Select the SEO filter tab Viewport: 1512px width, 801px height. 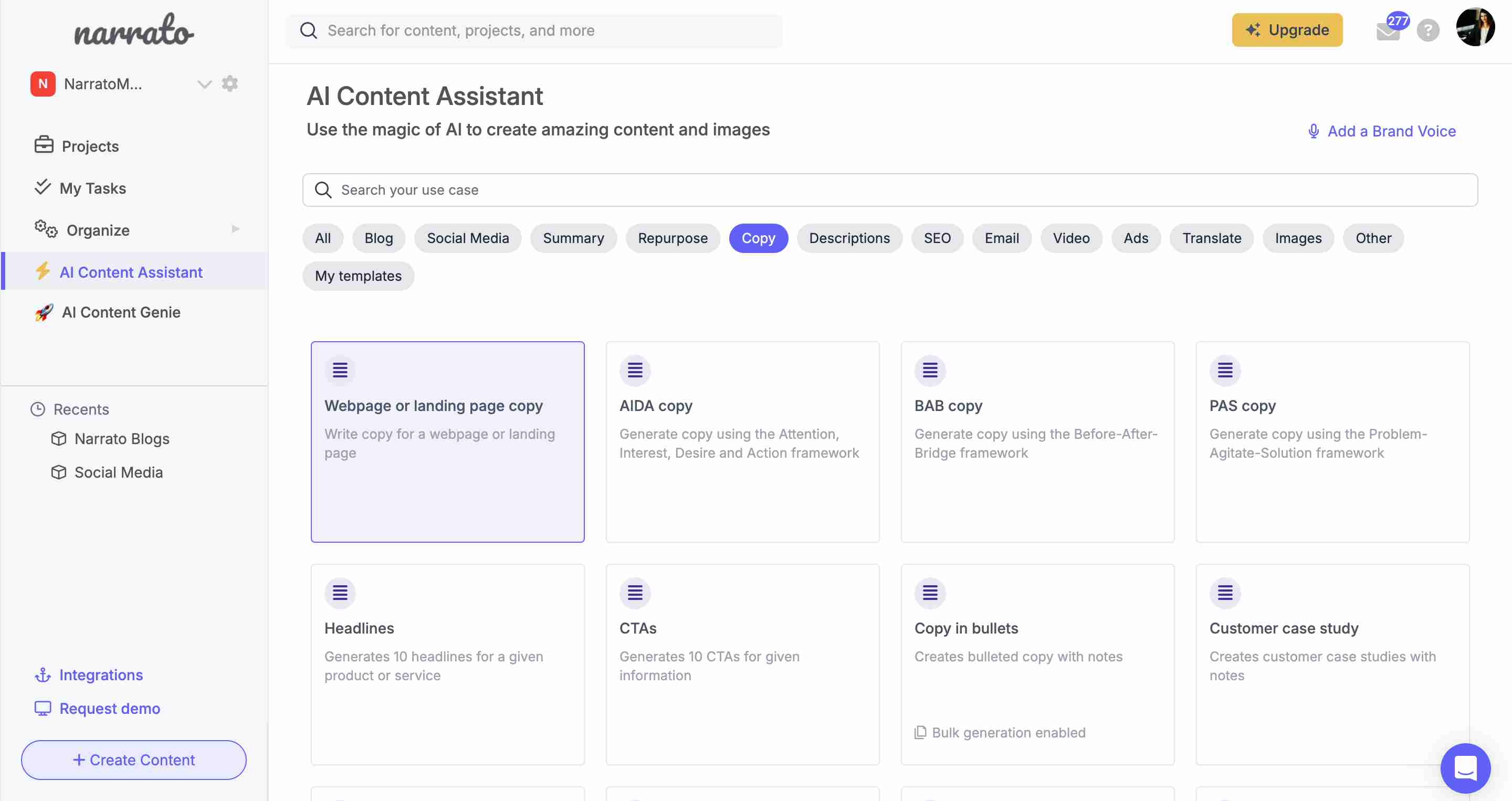(937, 238)
